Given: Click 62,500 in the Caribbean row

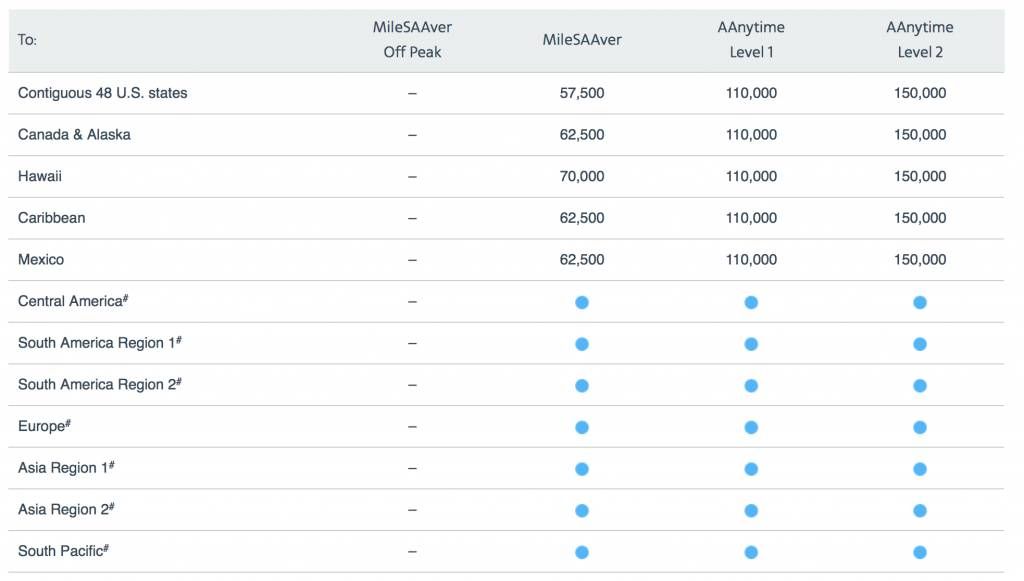Looking at the screenshot, I should coord(582,218).
